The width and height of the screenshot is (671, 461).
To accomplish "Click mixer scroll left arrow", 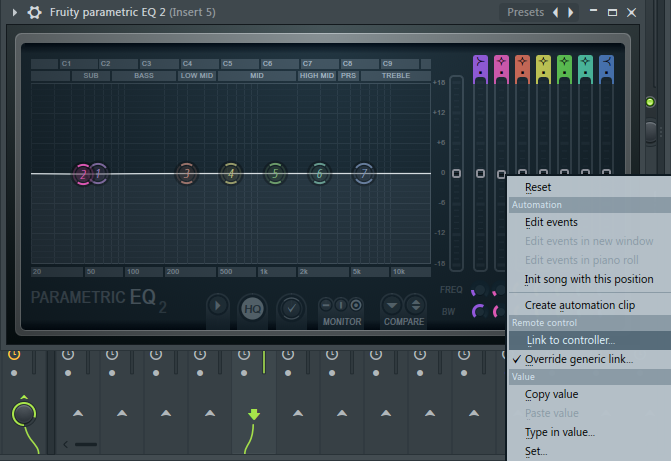I will point(65,444).
